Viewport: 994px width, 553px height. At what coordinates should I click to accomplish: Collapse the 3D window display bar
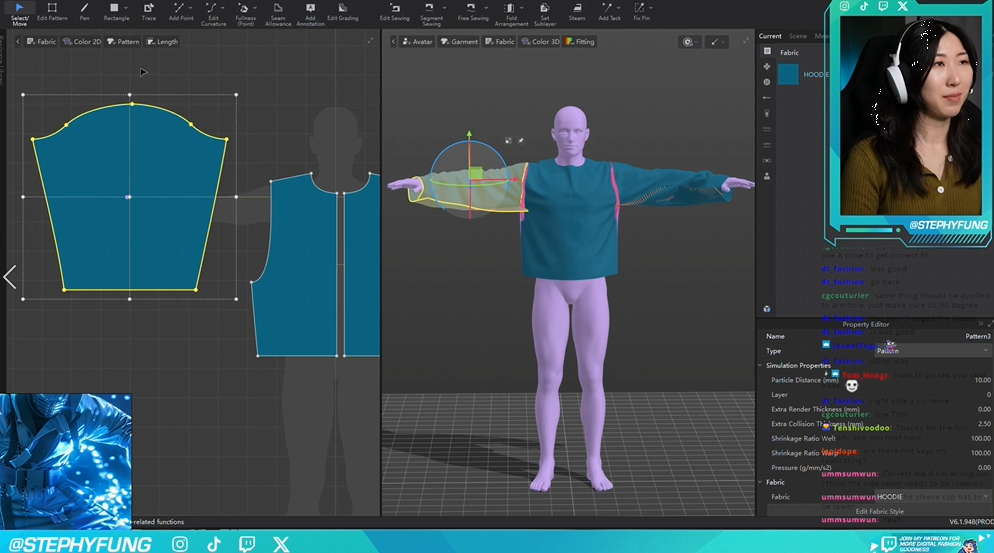393,41
